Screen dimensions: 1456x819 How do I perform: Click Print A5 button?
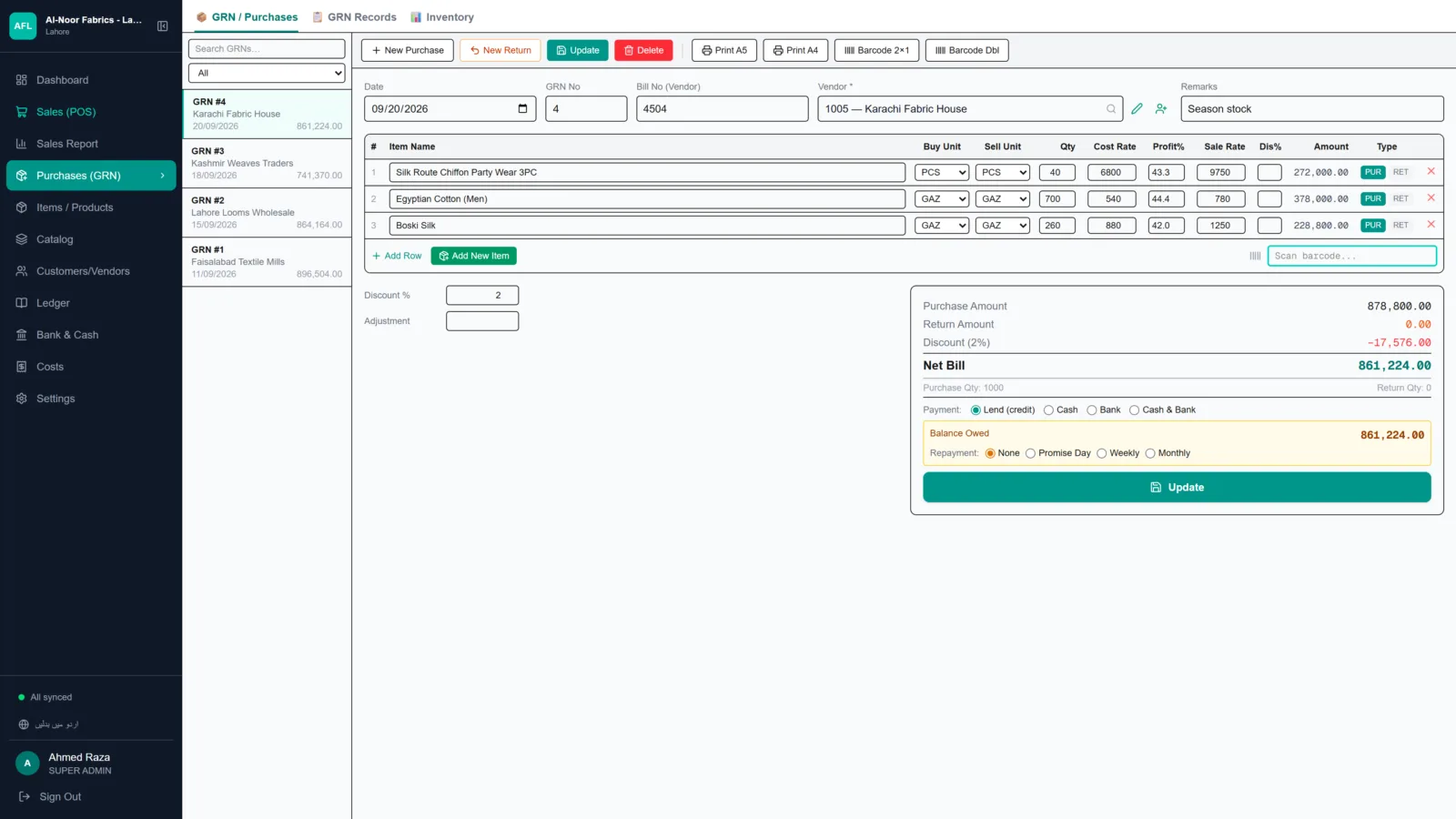724,51
